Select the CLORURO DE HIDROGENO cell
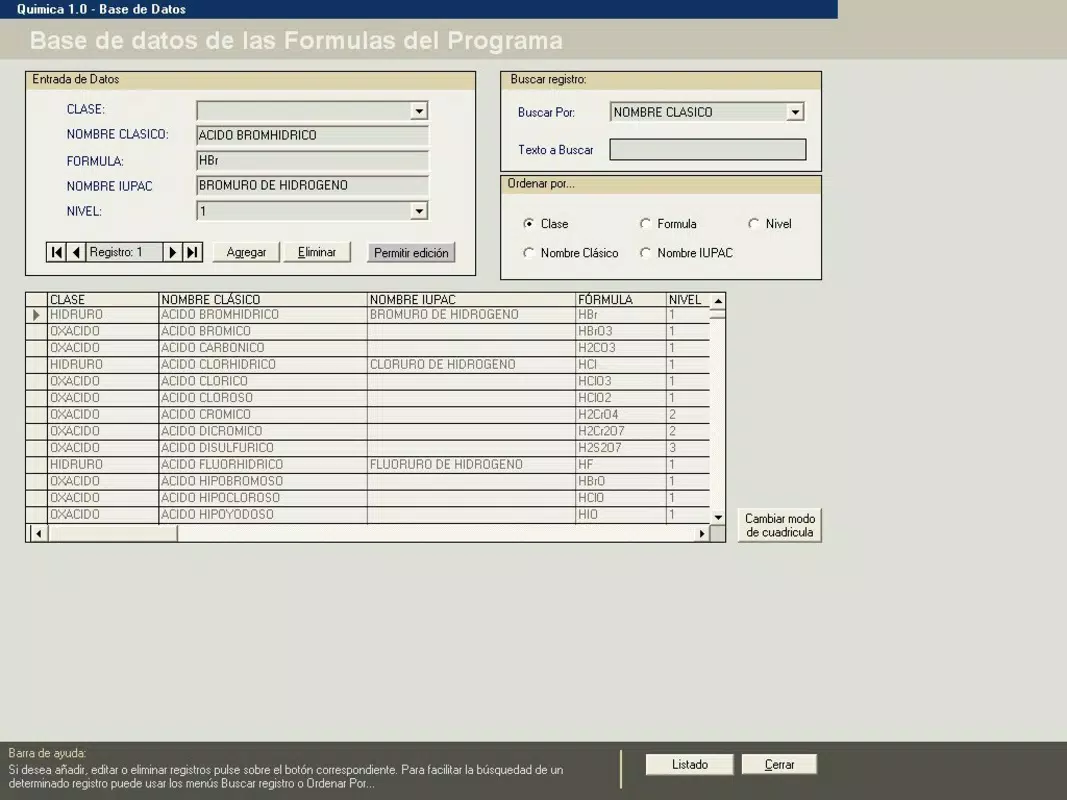 (471, 365)
